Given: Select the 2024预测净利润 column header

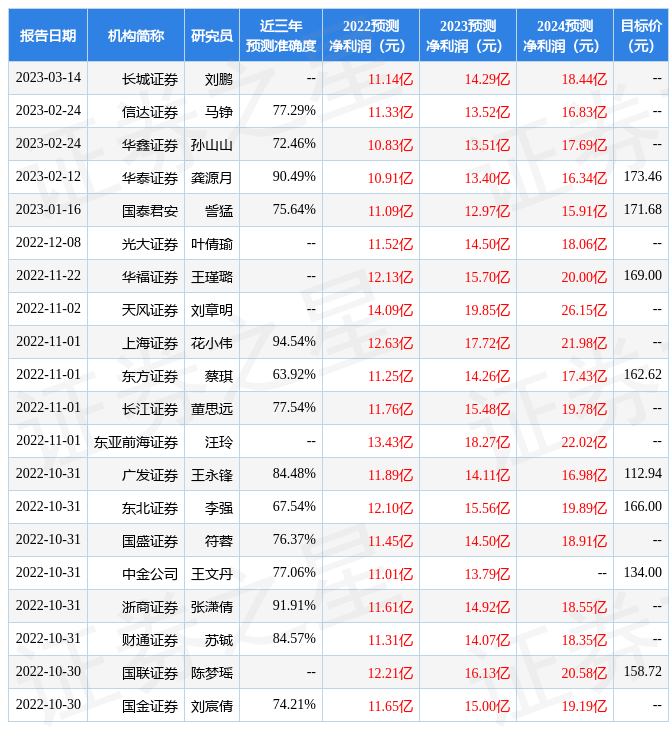Looking at the screenshot, I should [564, 36].
